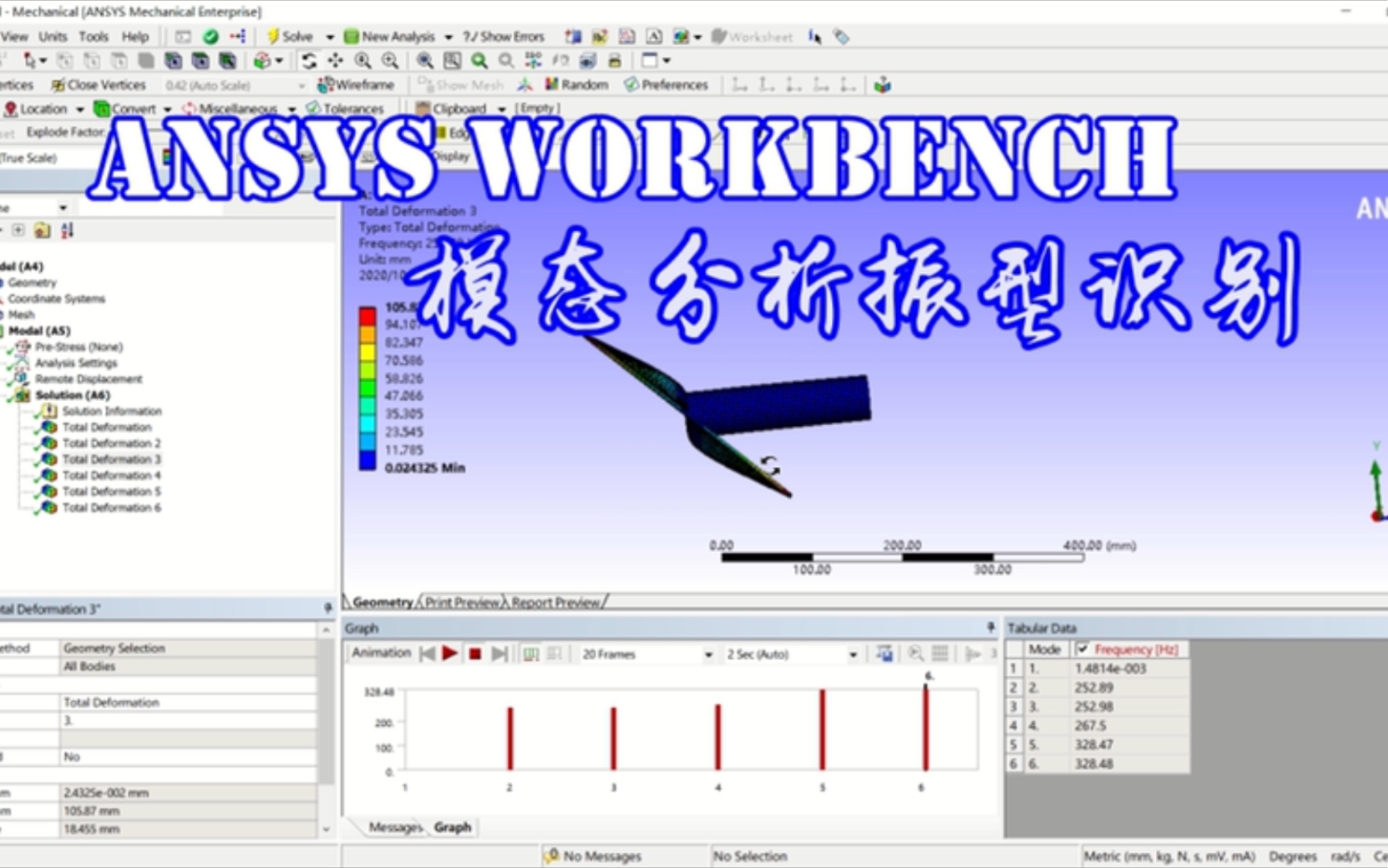Image resolution: width=1388 pixels, height=868 pixels.
Task: Switch to the Messages tab
Action: coord(395,827)
